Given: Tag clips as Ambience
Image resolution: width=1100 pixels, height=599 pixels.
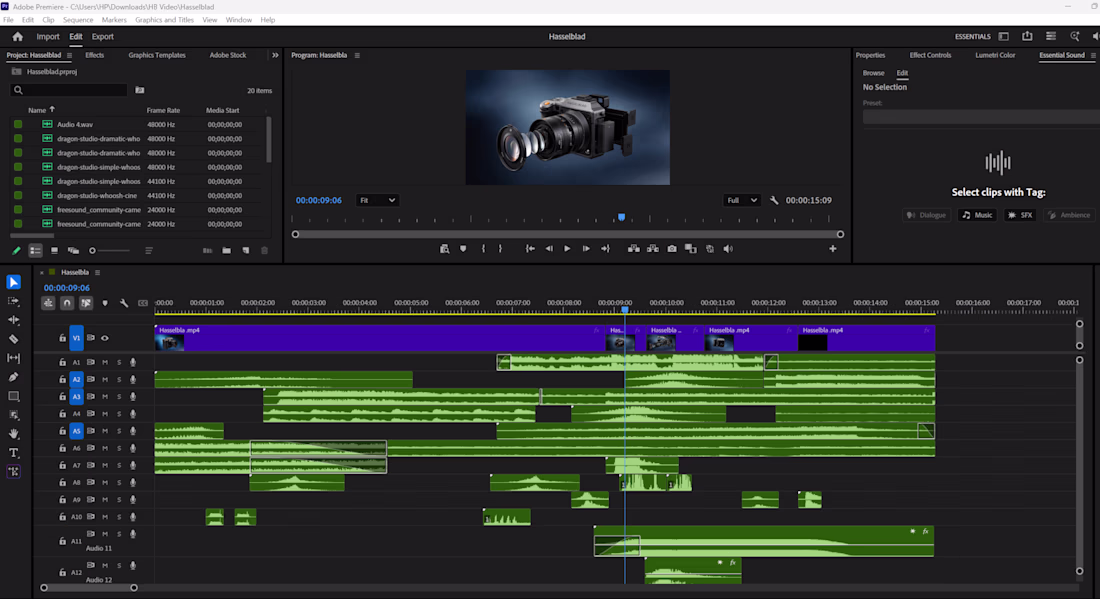Looking at the screenshot, I should 1069,215.
